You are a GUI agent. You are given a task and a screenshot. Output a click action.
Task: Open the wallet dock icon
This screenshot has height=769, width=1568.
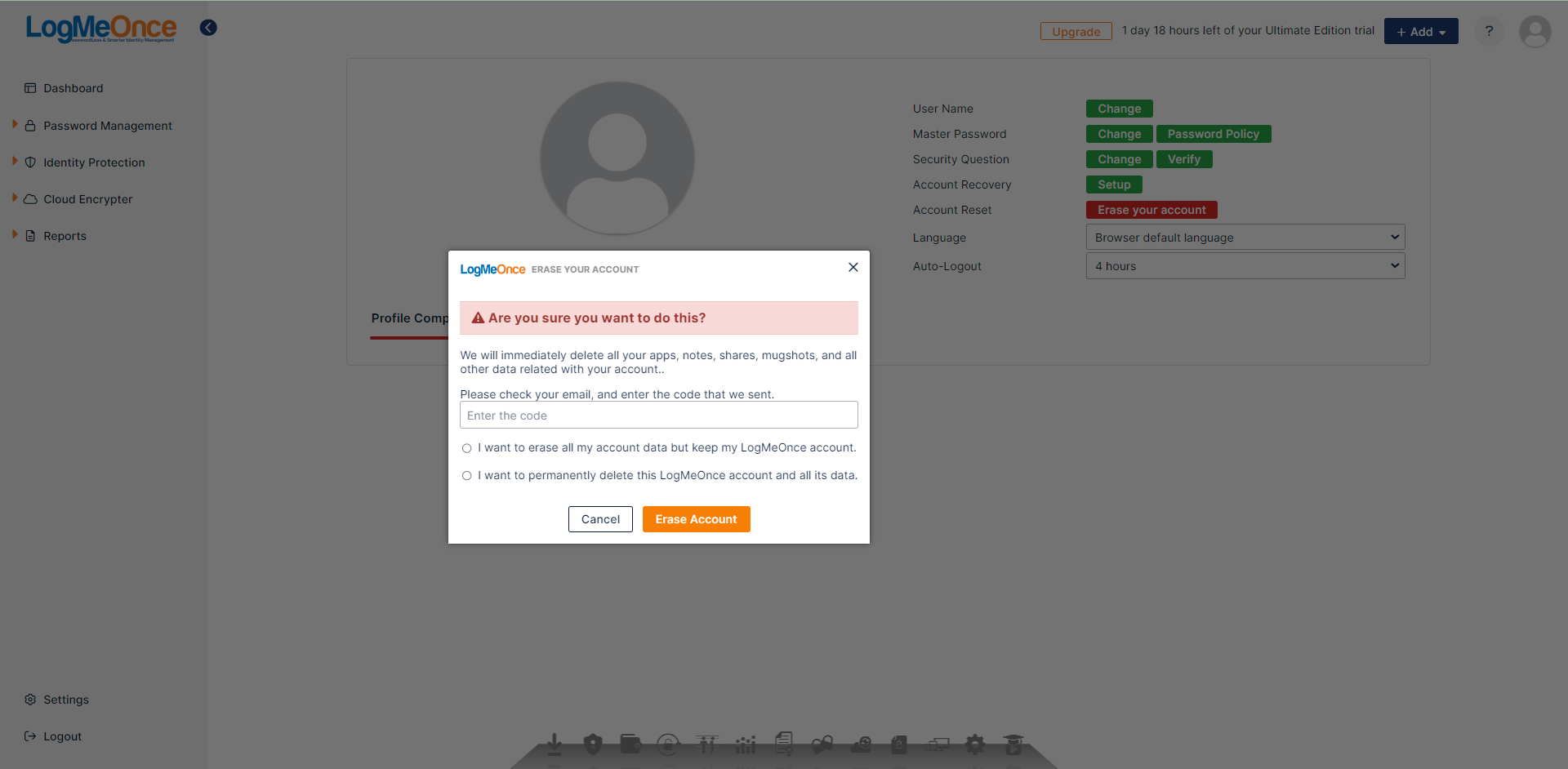[x=630, y=744]
